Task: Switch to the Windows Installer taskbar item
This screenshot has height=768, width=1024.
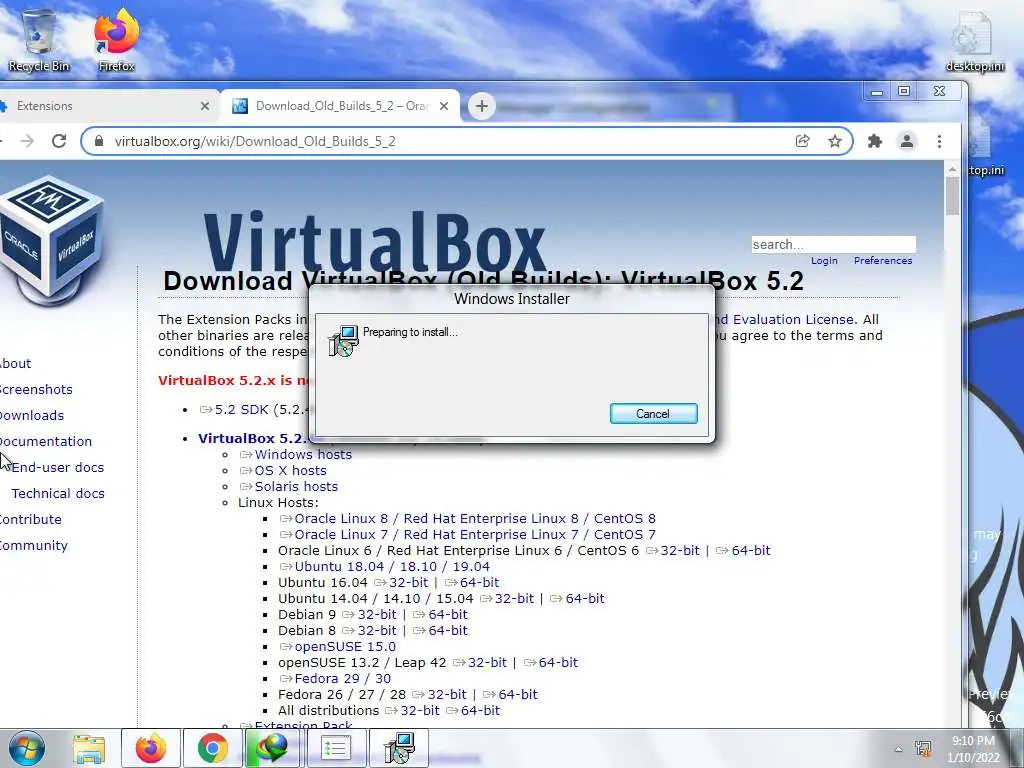Action: pos(398,748)
